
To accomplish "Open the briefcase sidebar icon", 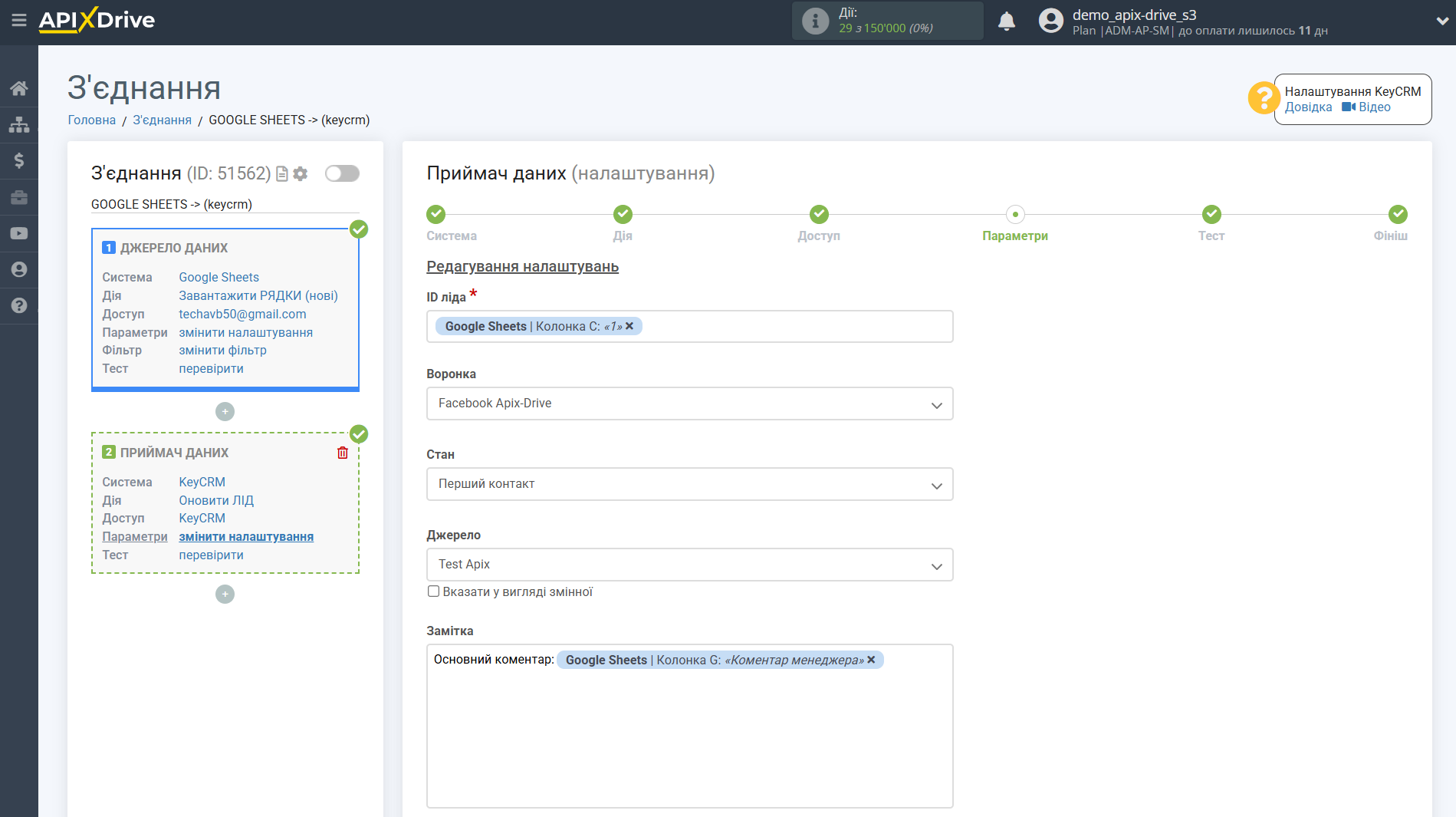I will [x=19, y=197].
